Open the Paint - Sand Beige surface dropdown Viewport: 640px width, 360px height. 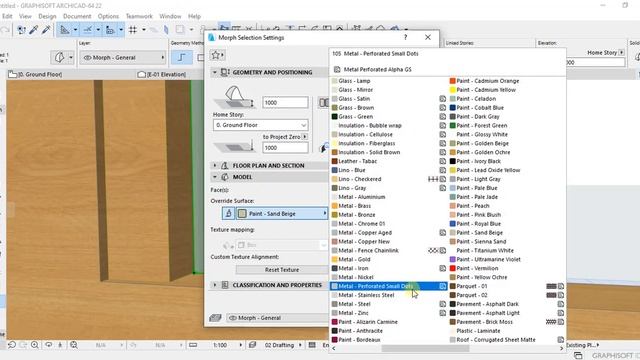point(282,213)
